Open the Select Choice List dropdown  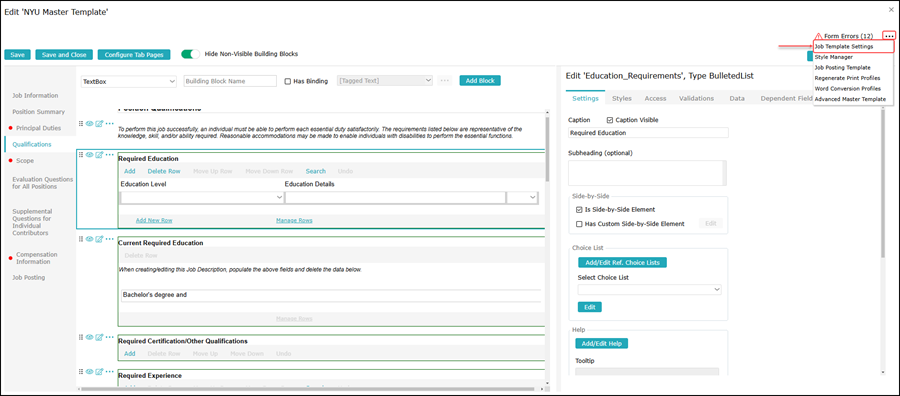(x=649, y=290)
